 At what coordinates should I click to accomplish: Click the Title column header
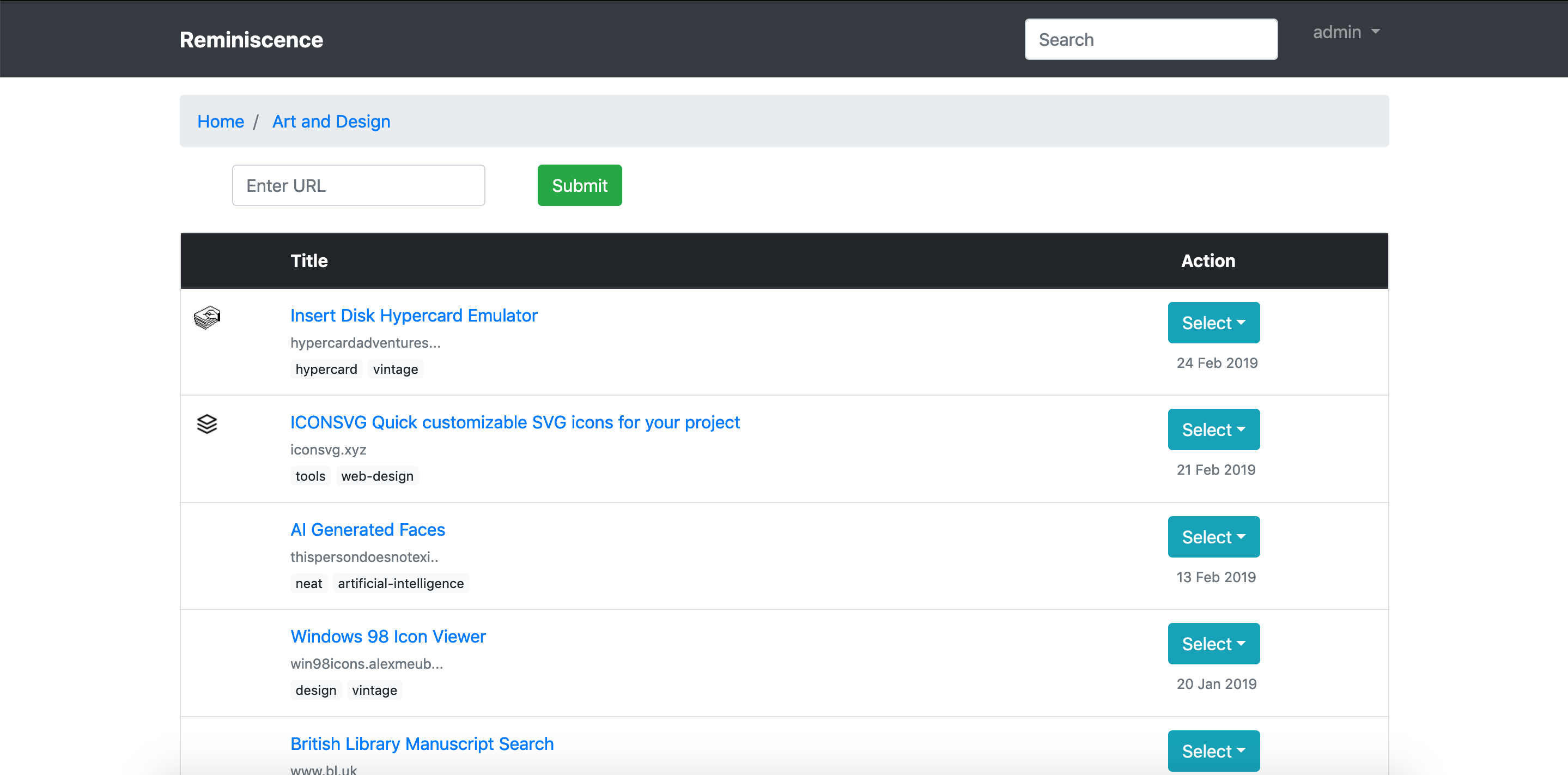[x=308, y=261]
